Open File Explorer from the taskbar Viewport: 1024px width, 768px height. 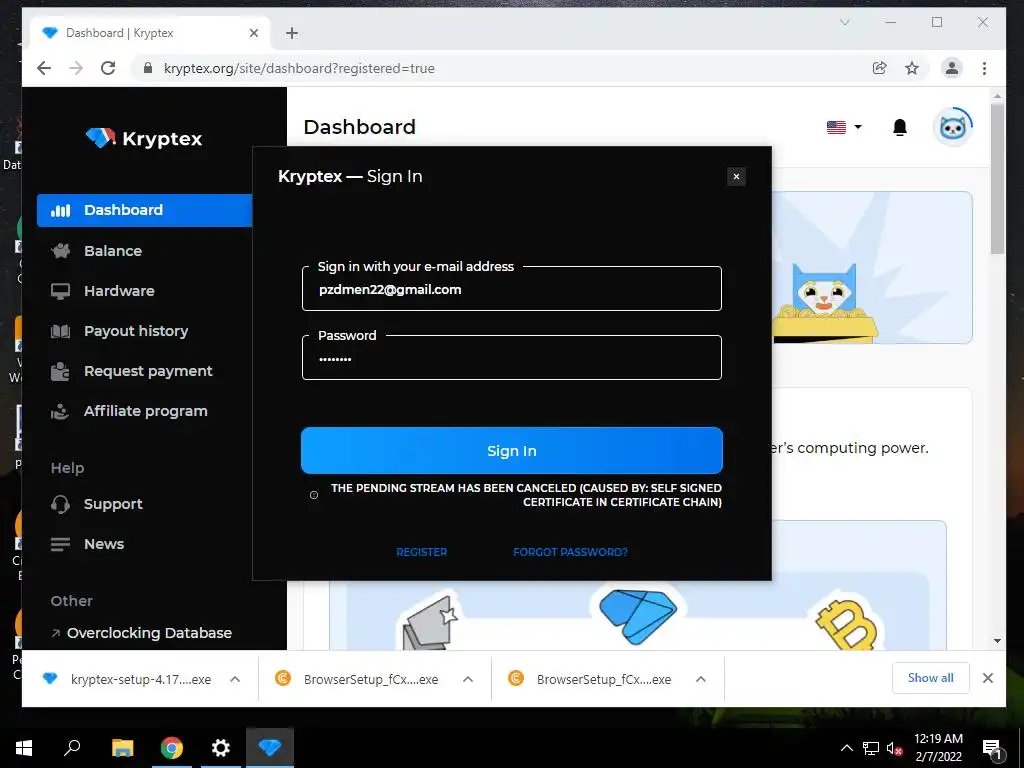(x=122, y=748)
